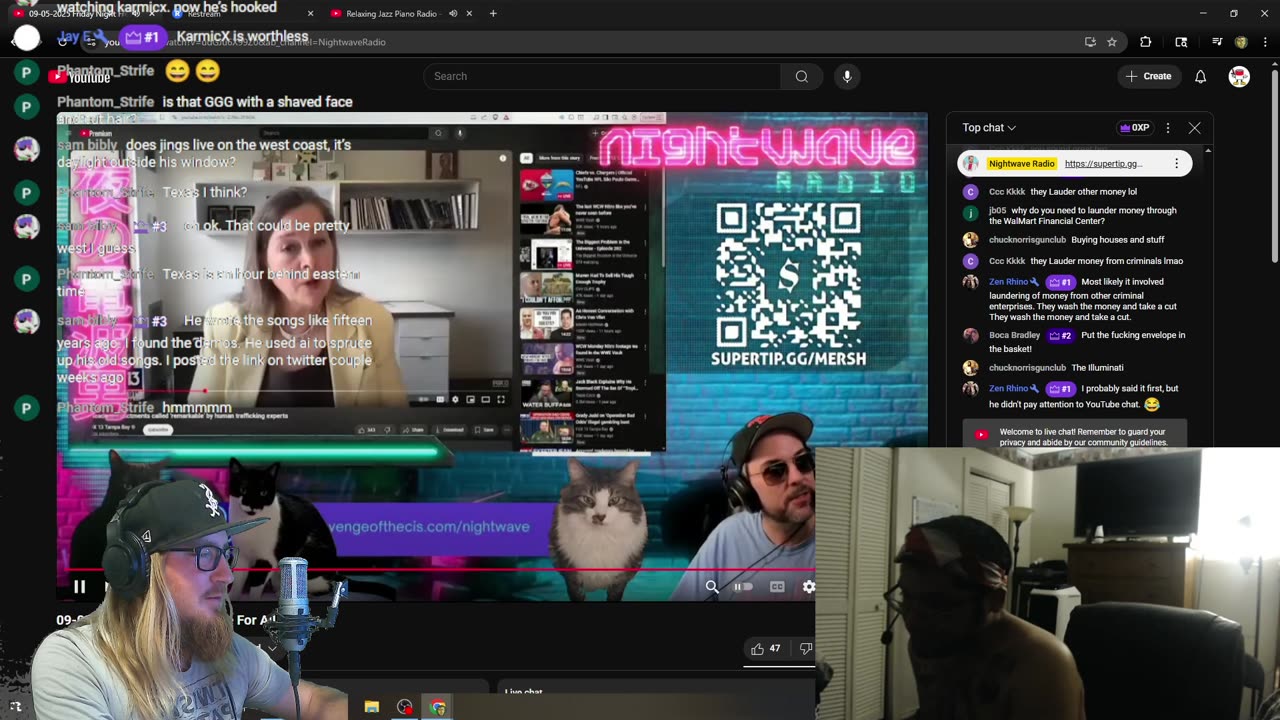Toggle closed captions on the video
The image size is (1280, 720).
[777, 587]
